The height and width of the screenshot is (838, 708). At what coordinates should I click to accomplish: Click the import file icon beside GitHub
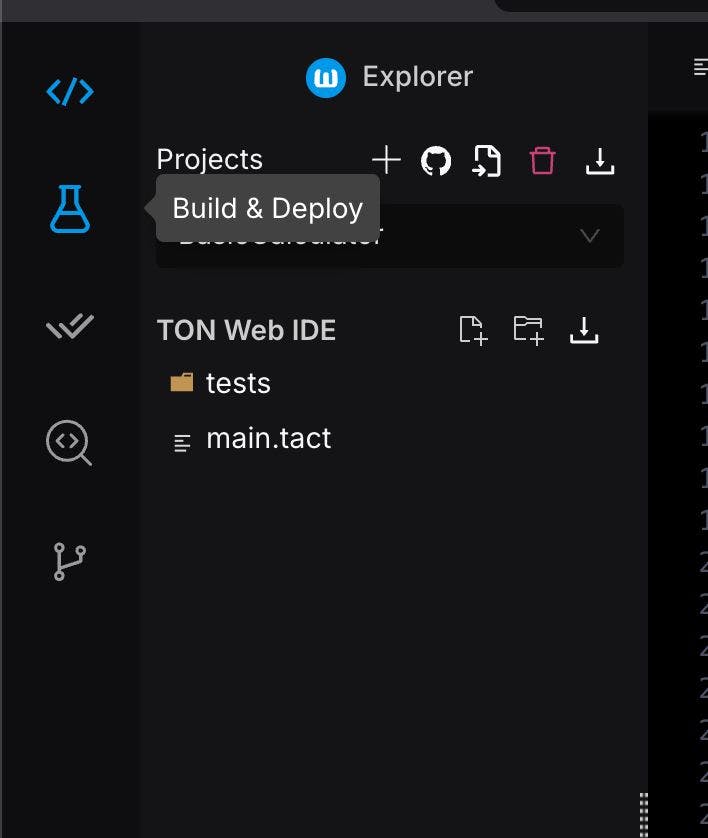(487, 160)
